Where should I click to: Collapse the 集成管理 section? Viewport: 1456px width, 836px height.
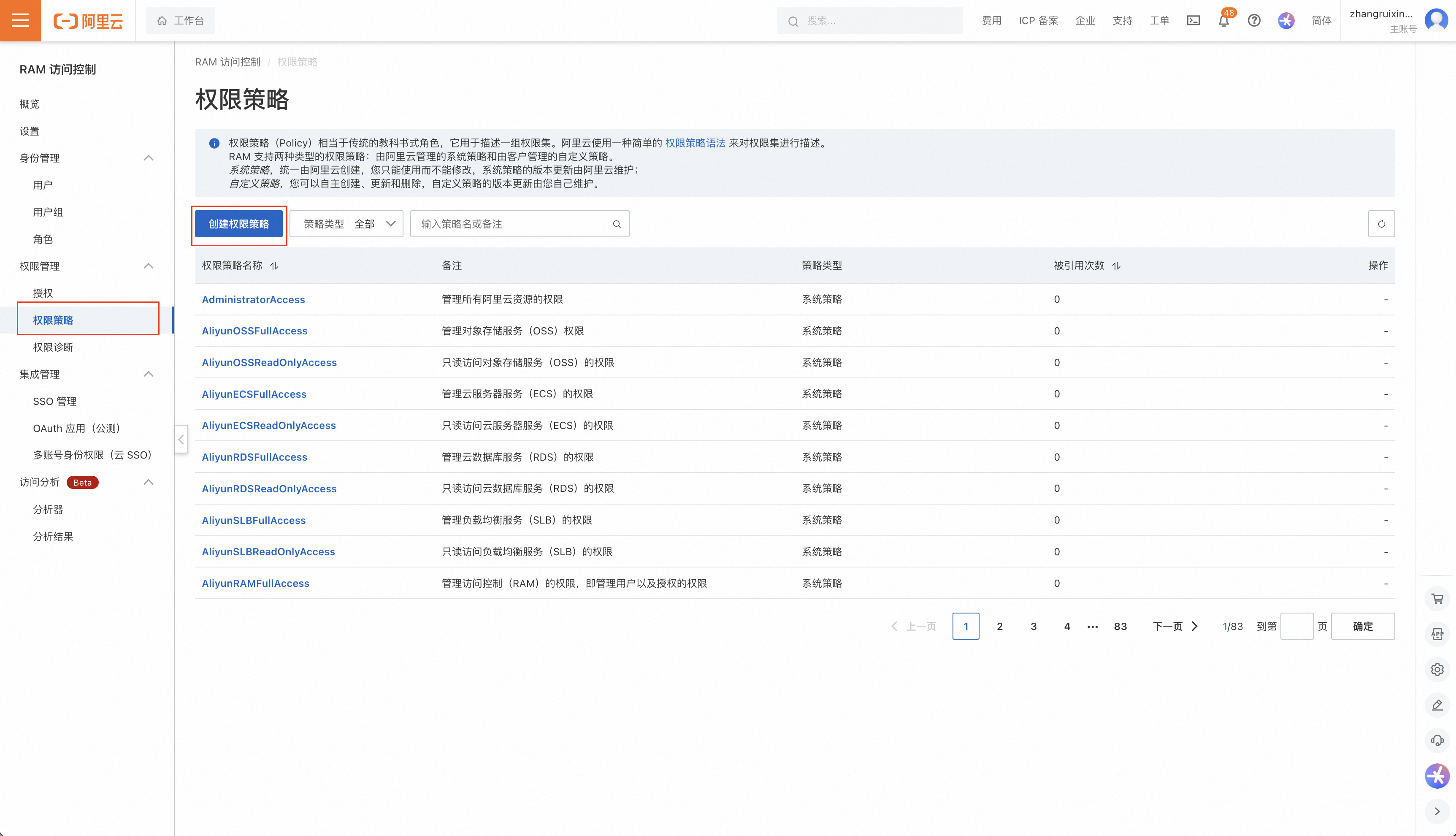pos(148,375)
